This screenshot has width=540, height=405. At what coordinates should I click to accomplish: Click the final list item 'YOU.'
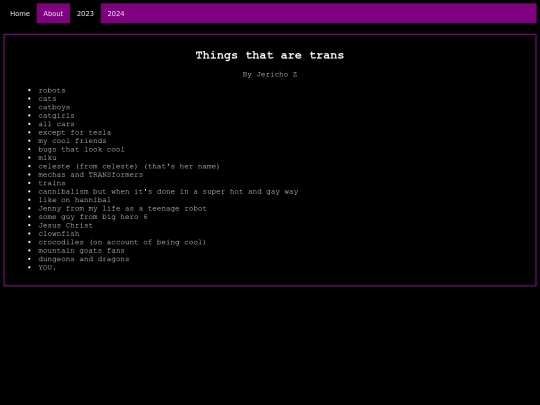coord(47,268)
